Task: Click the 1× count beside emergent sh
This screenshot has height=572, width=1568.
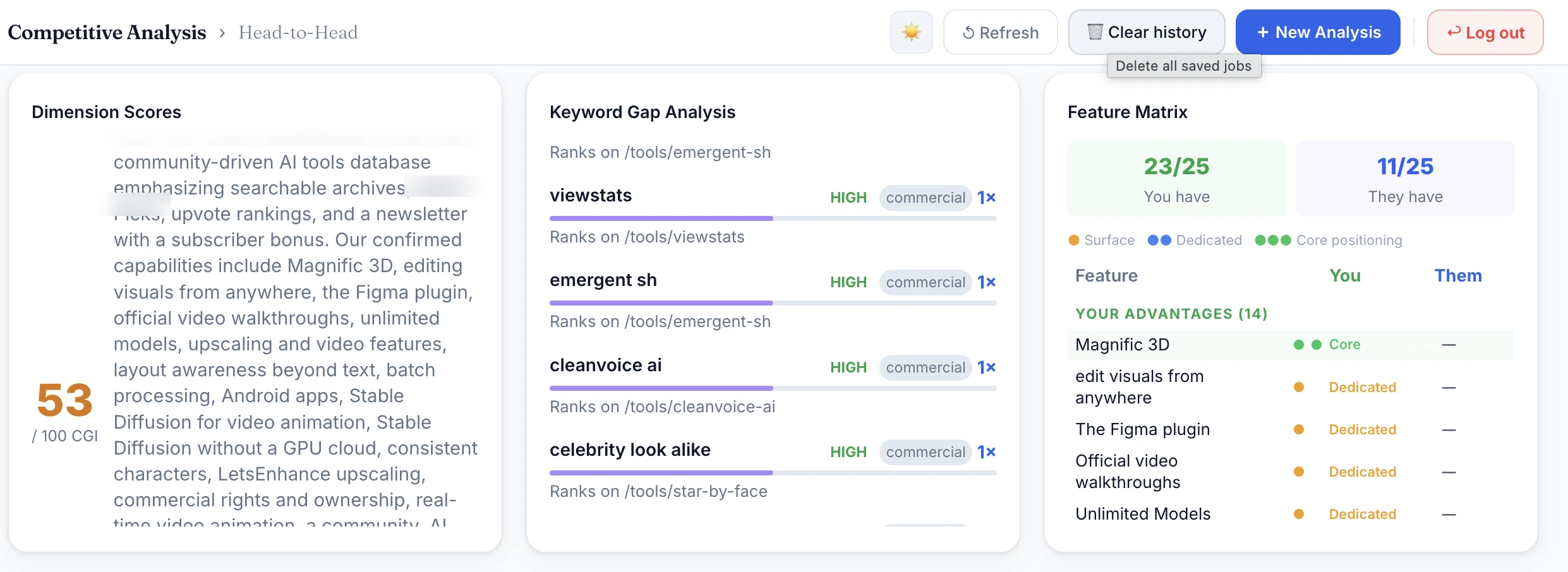Action: (x=986, y=282)
